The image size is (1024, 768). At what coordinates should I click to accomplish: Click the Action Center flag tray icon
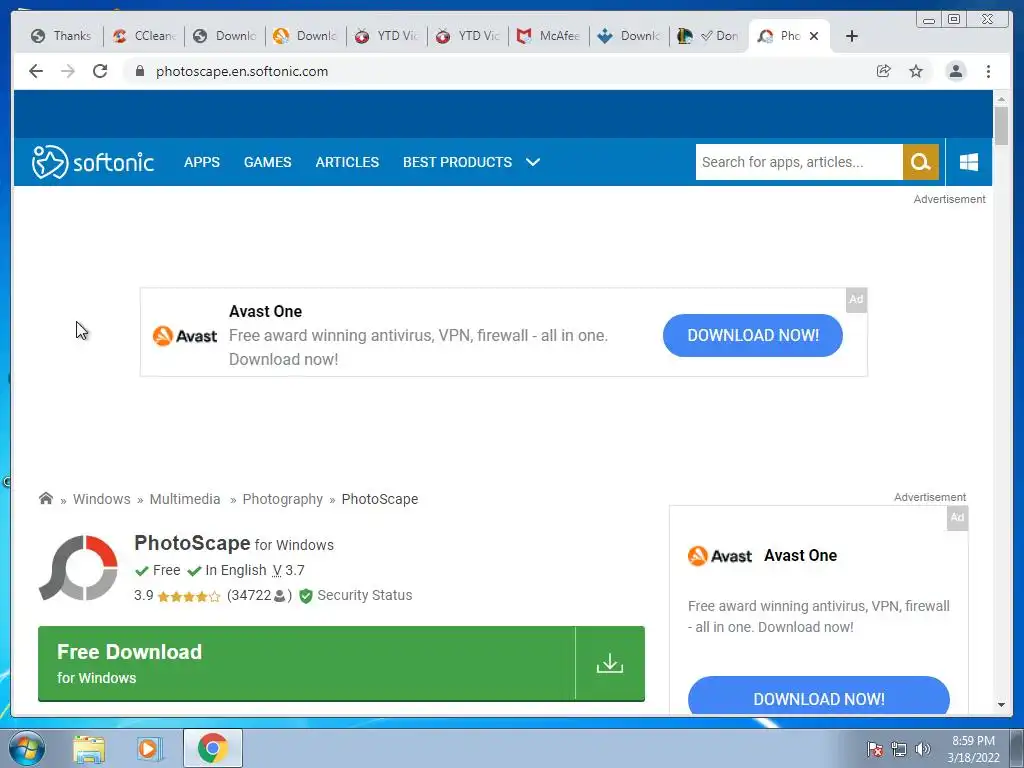click(875, 749)
